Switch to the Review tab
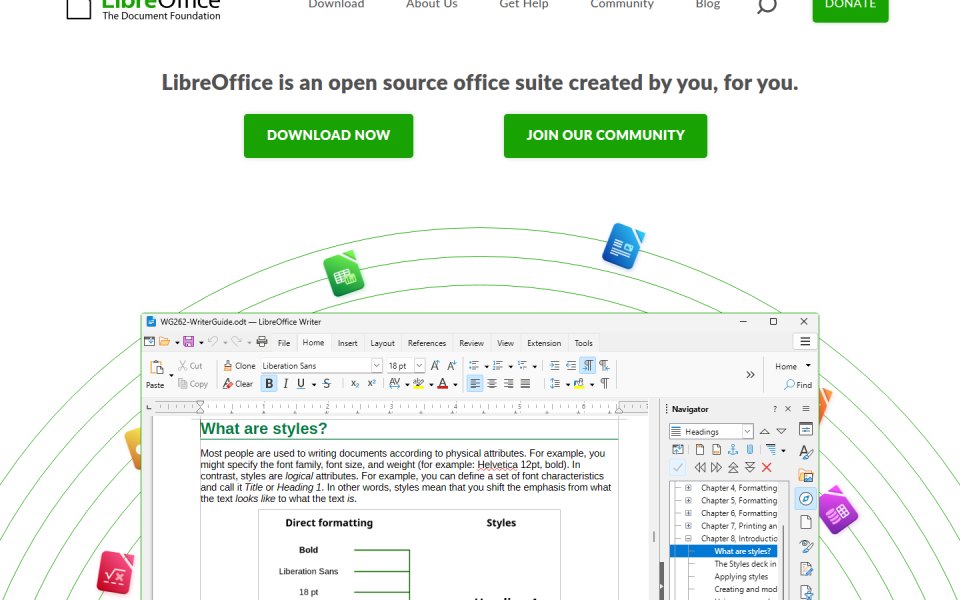Viewport: 960px width, 600px height. [471, 343]
